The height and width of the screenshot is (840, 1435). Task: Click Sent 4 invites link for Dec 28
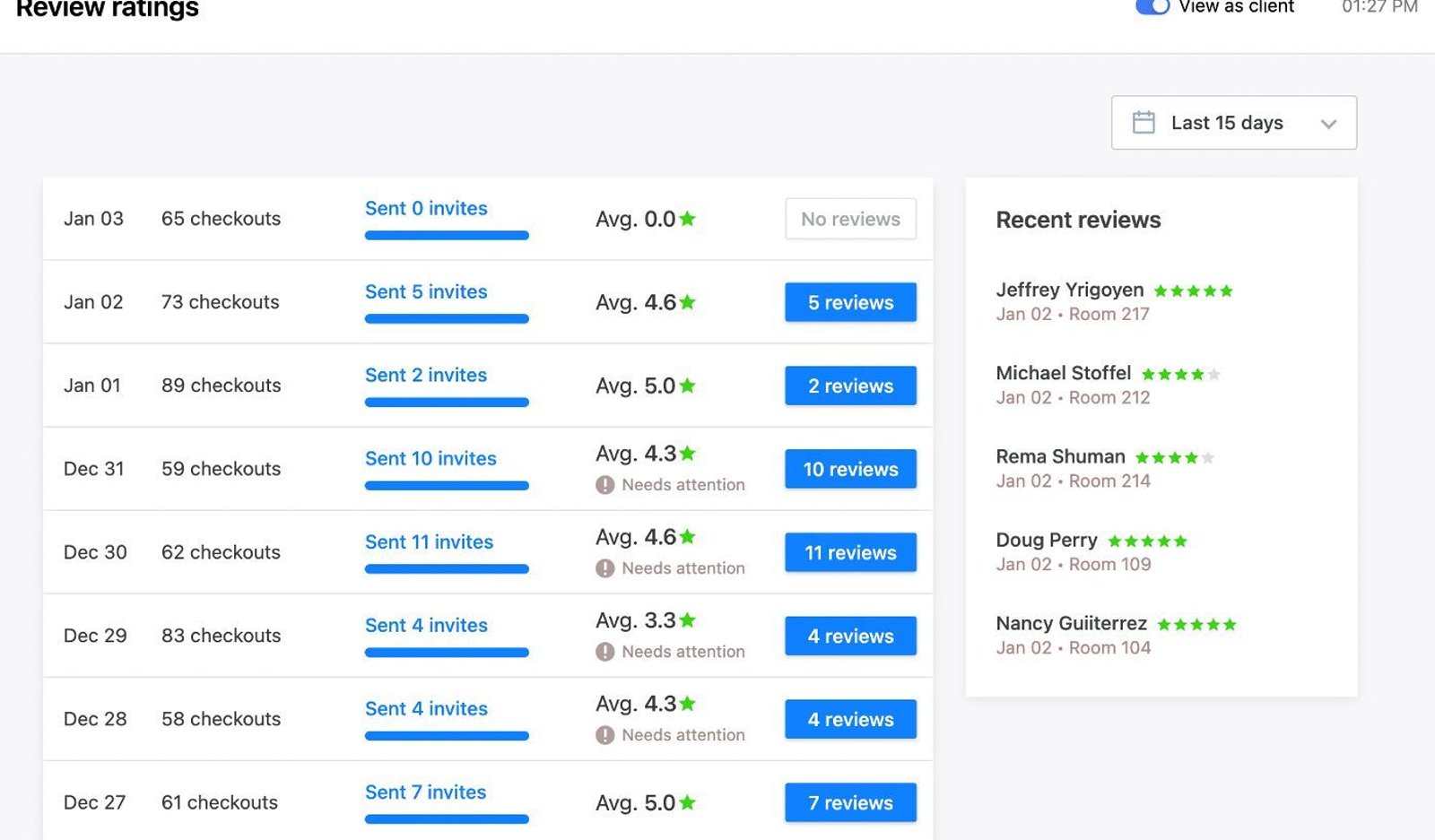[426, 708]
